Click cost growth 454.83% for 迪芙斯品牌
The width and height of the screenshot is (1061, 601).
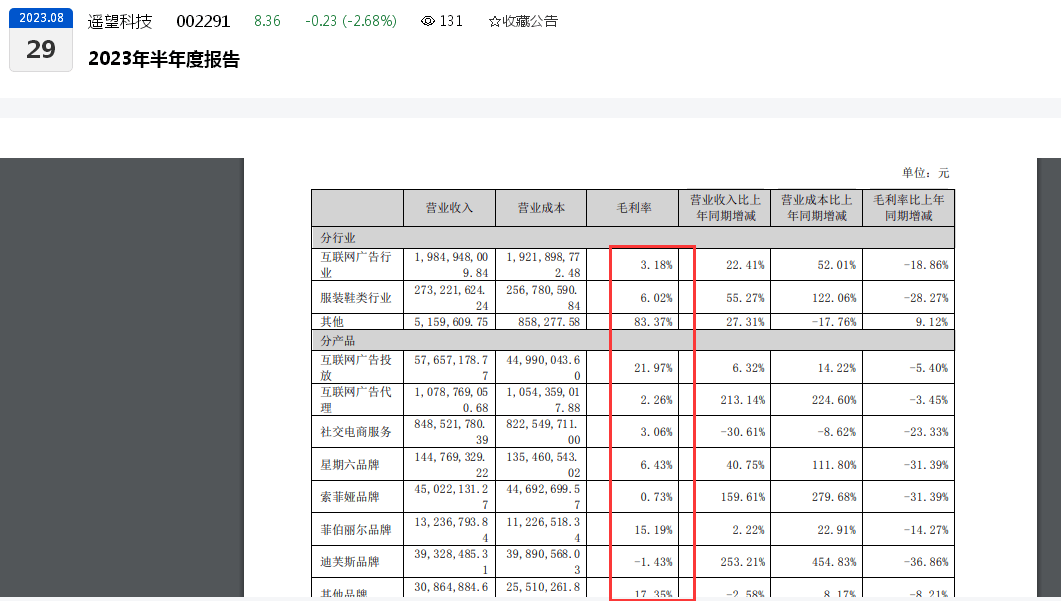[834, 562]
